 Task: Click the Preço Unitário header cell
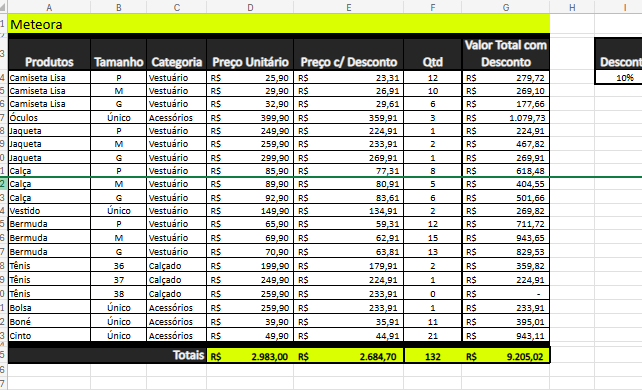250,54
